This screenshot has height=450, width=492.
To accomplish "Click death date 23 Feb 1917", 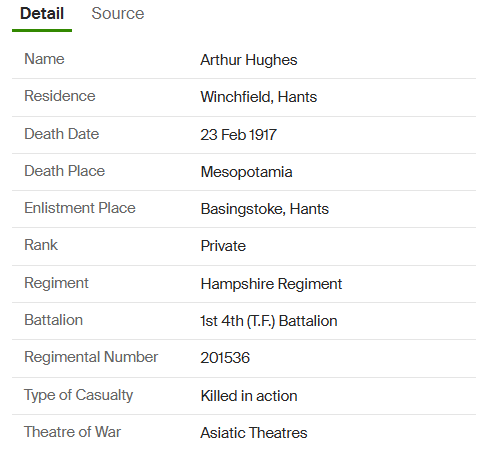I will pos(238,135).
